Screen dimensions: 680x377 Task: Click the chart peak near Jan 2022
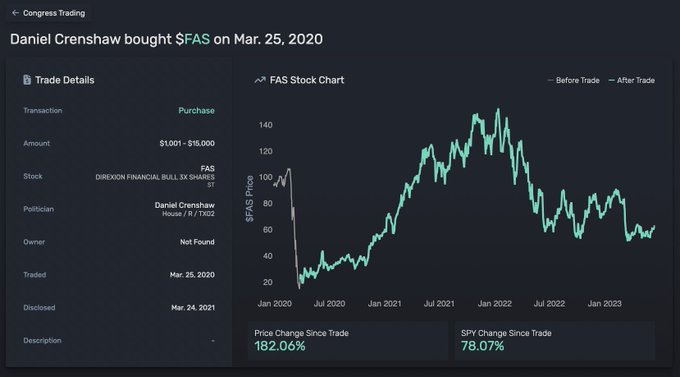tap(498, 109)
